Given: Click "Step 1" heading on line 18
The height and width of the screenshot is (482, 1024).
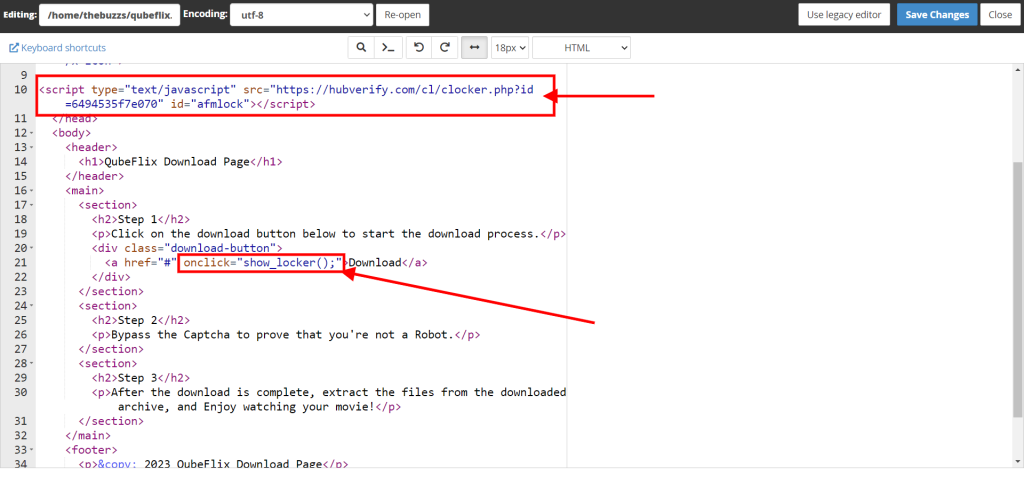Looking at the screenshot, I should (137, 219).
